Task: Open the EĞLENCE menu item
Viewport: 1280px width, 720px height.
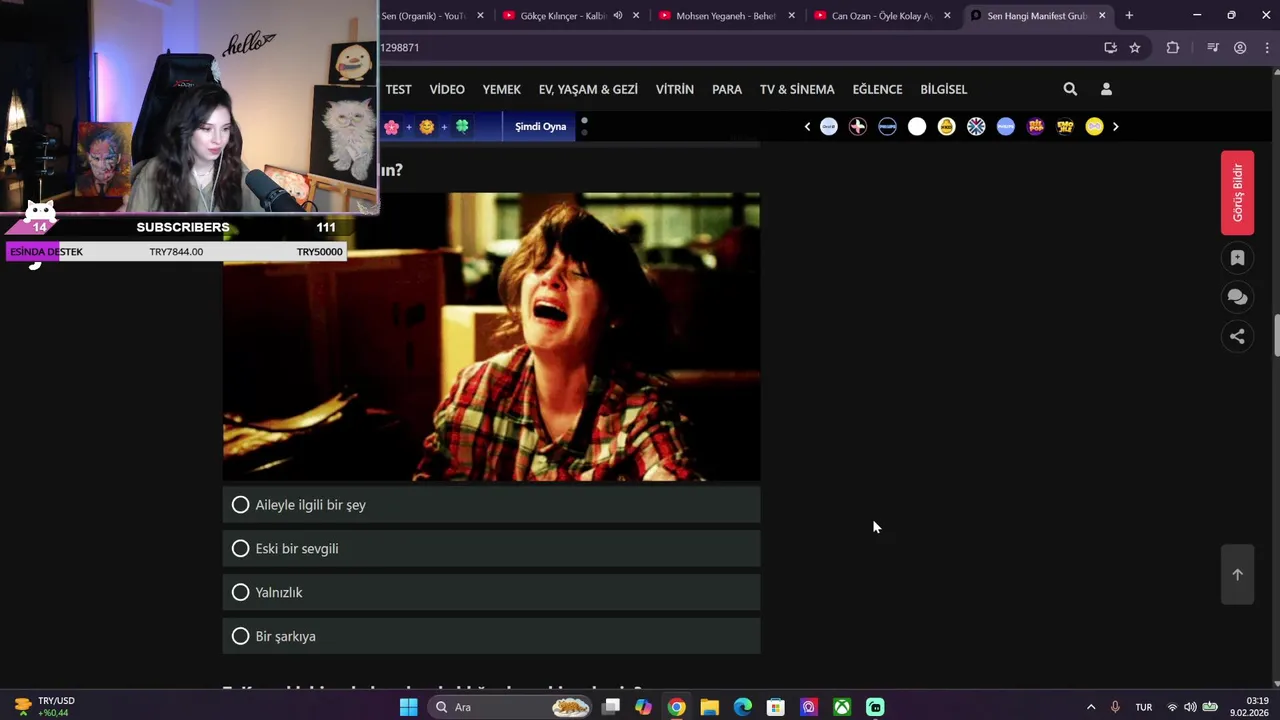Action: (877, 89)
